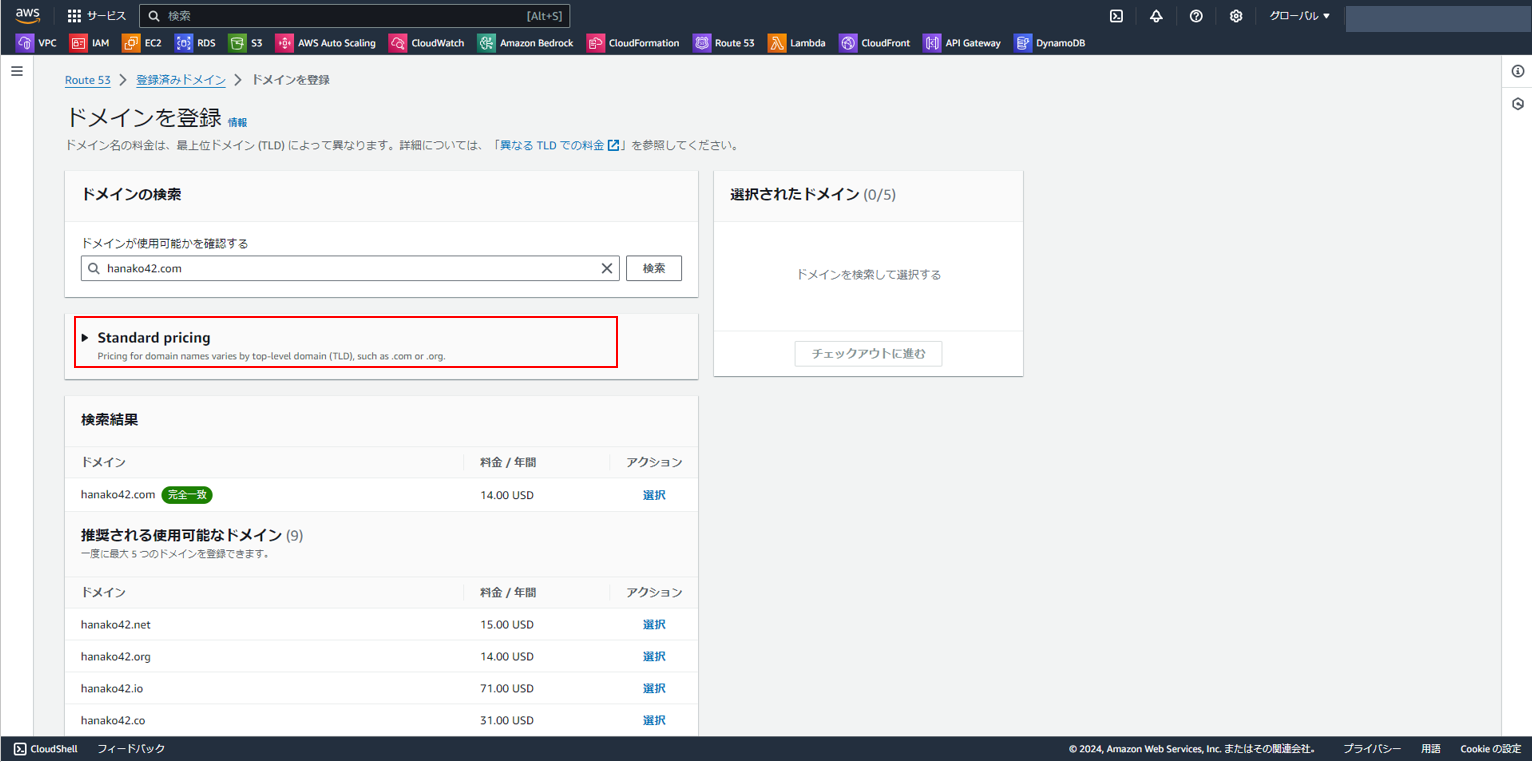
Task: Open the 情報 info link
Action: [x=237, y=122]
